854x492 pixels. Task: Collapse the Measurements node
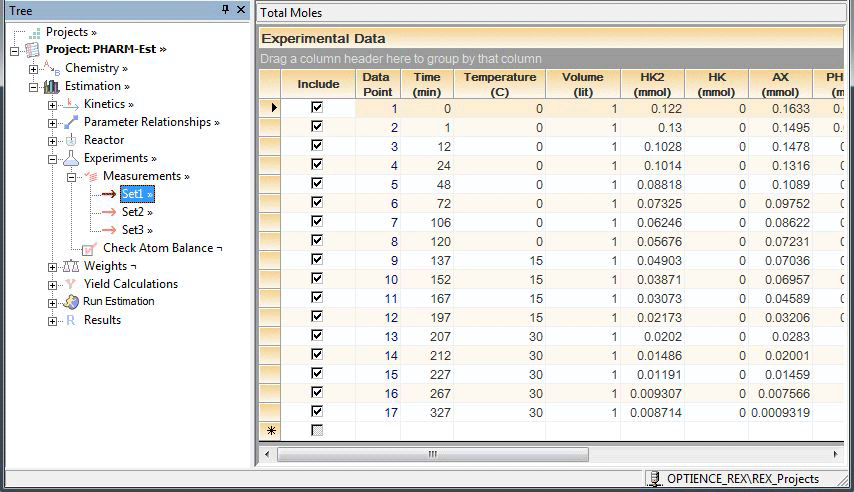(71, 177)
